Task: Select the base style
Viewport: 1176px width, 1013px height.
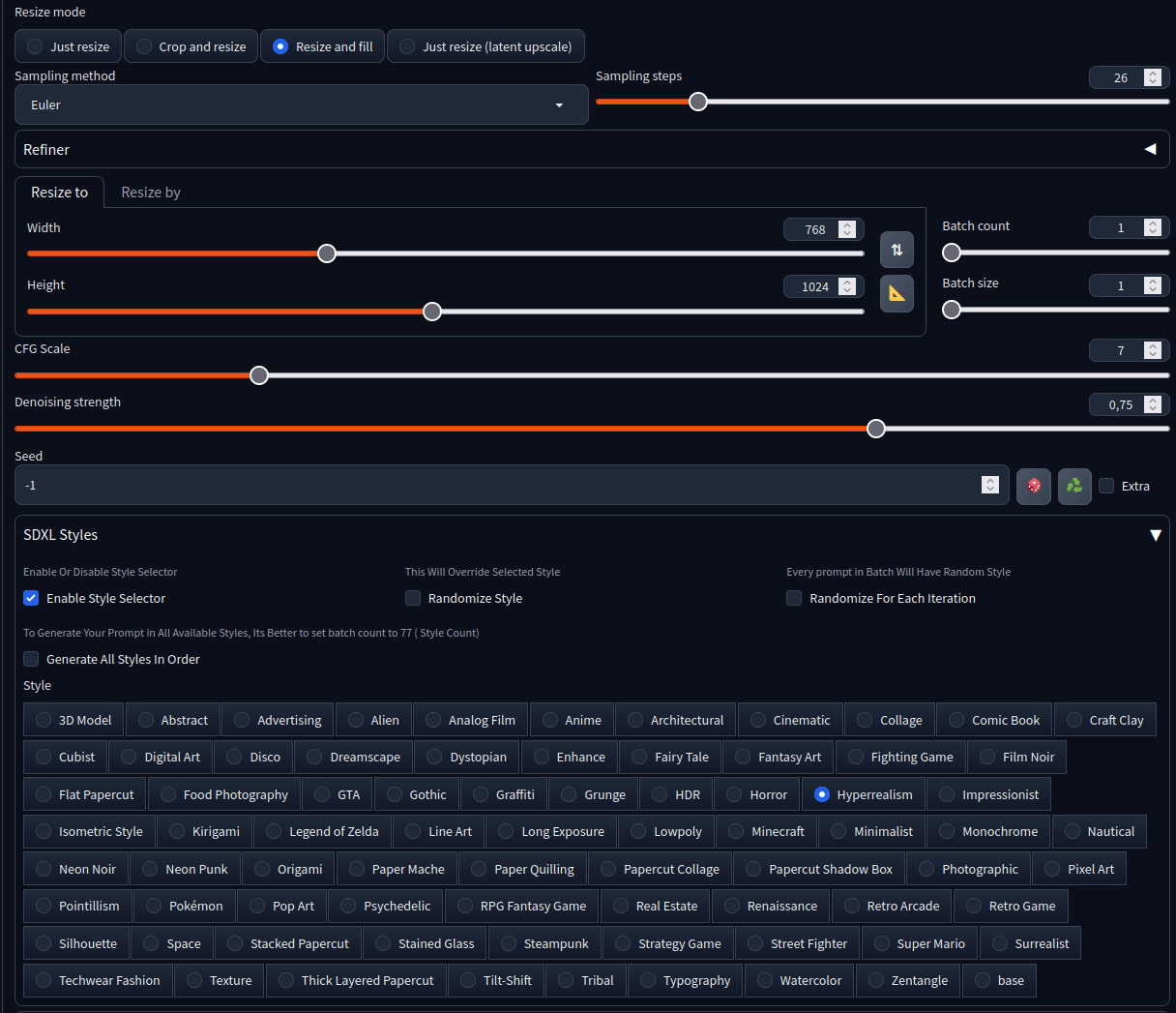Action: click(x=999, y=980)
